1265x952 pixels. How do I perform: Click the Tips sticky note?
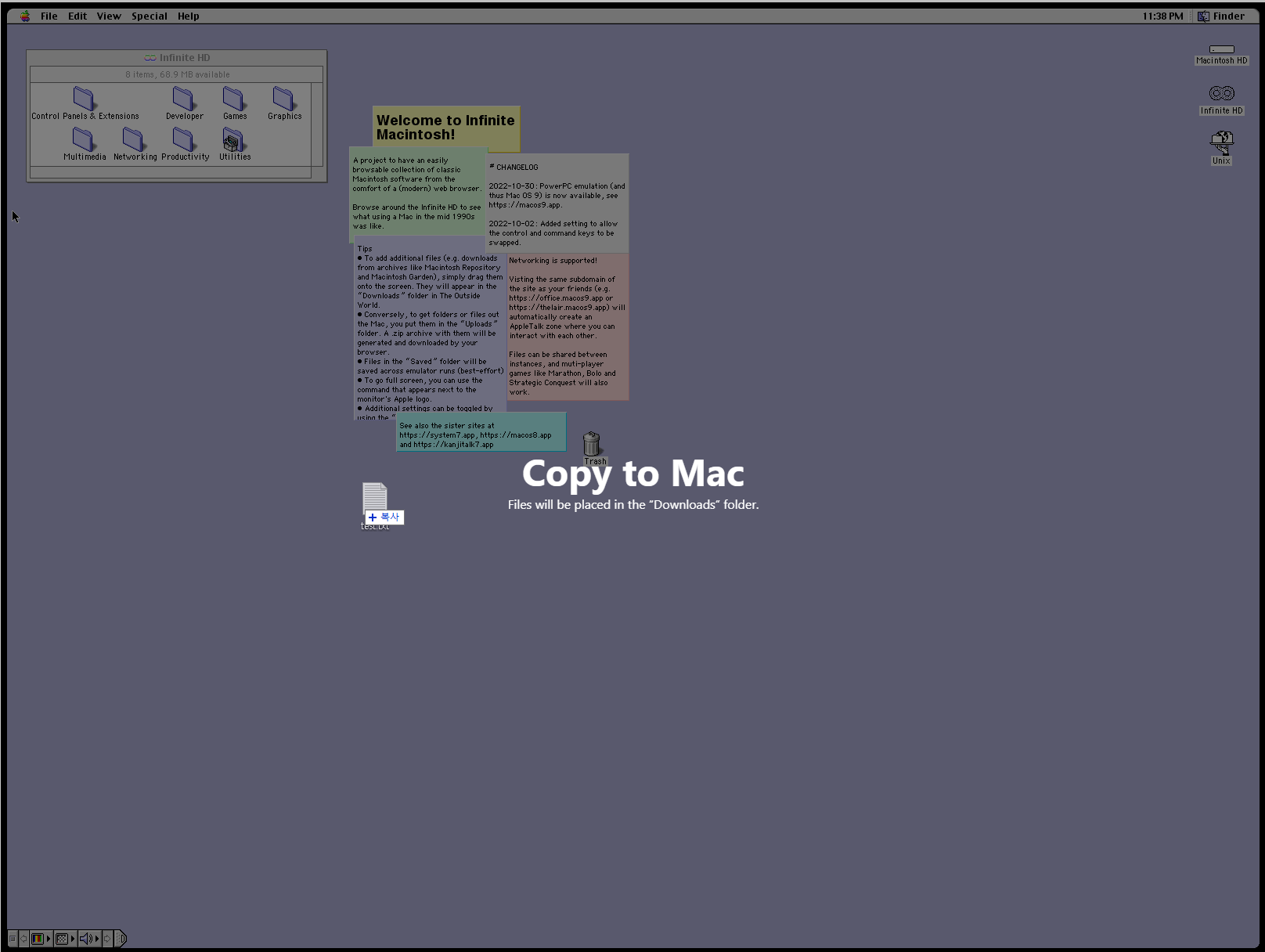click(x=429, y=329)
